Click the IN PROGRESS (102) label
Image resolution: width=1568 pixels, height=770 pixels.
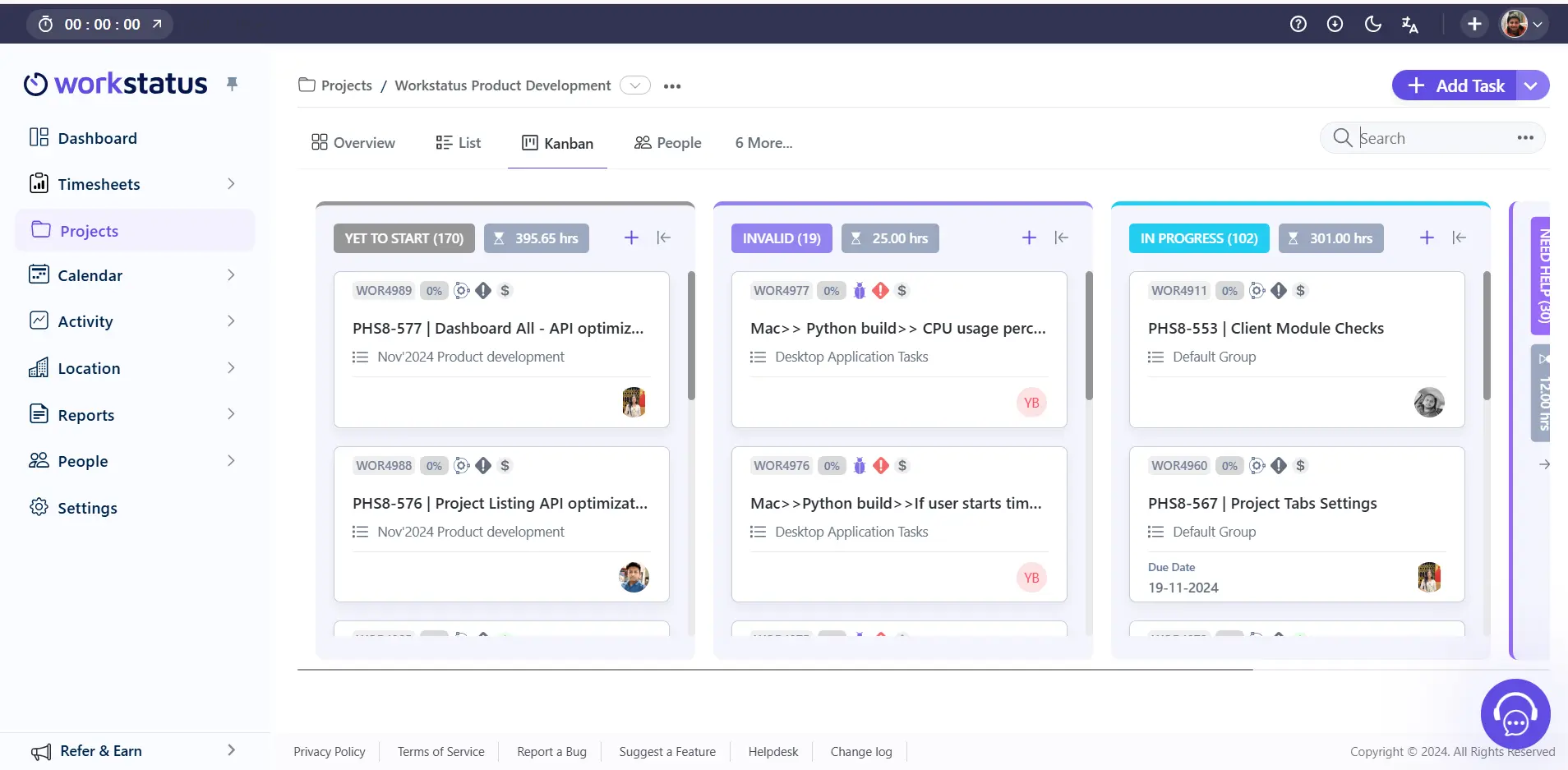(x=1199, y=238)
